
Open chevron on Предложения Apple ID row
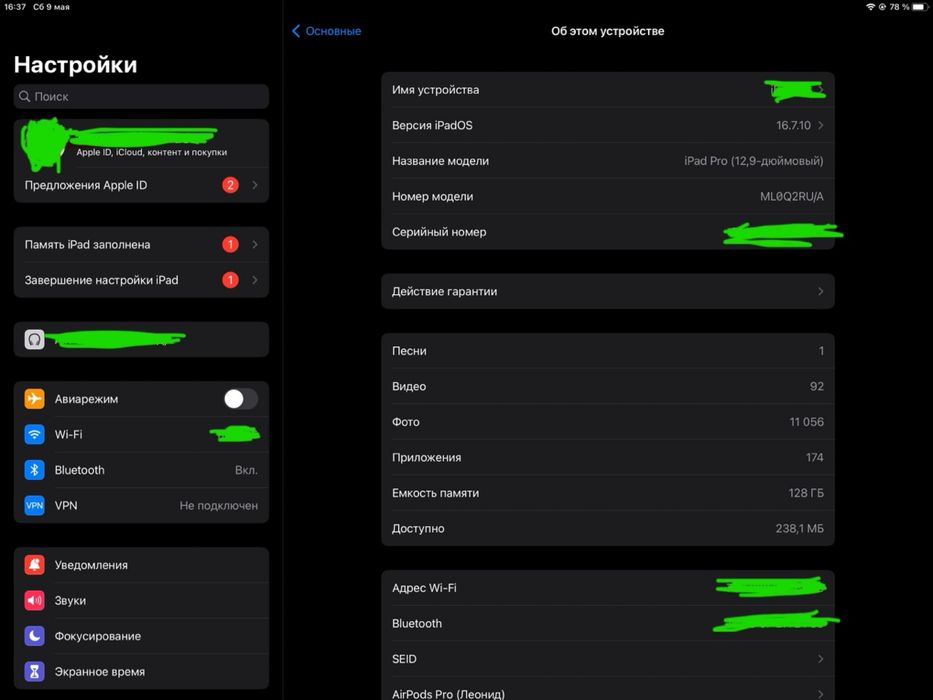click(255, 185)
